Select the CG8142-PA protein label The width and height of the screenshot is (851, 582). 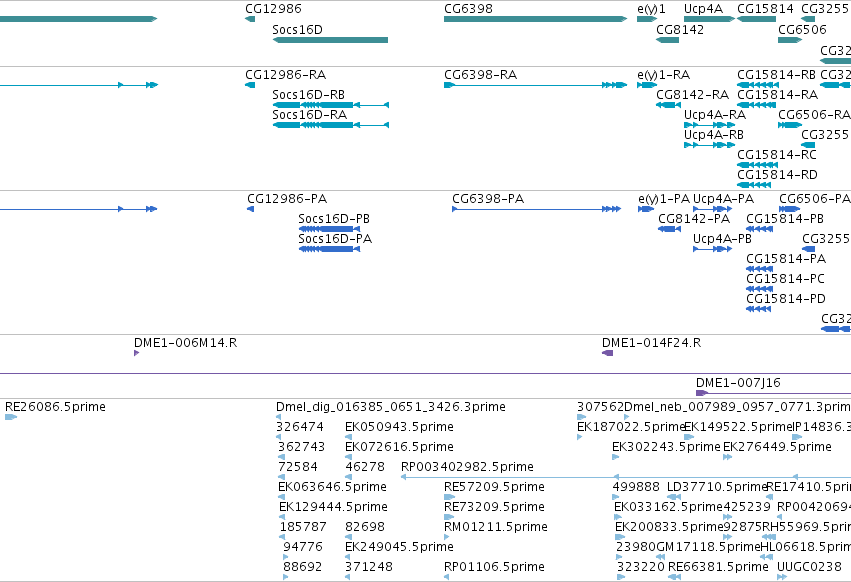click(x=694, y=219)
